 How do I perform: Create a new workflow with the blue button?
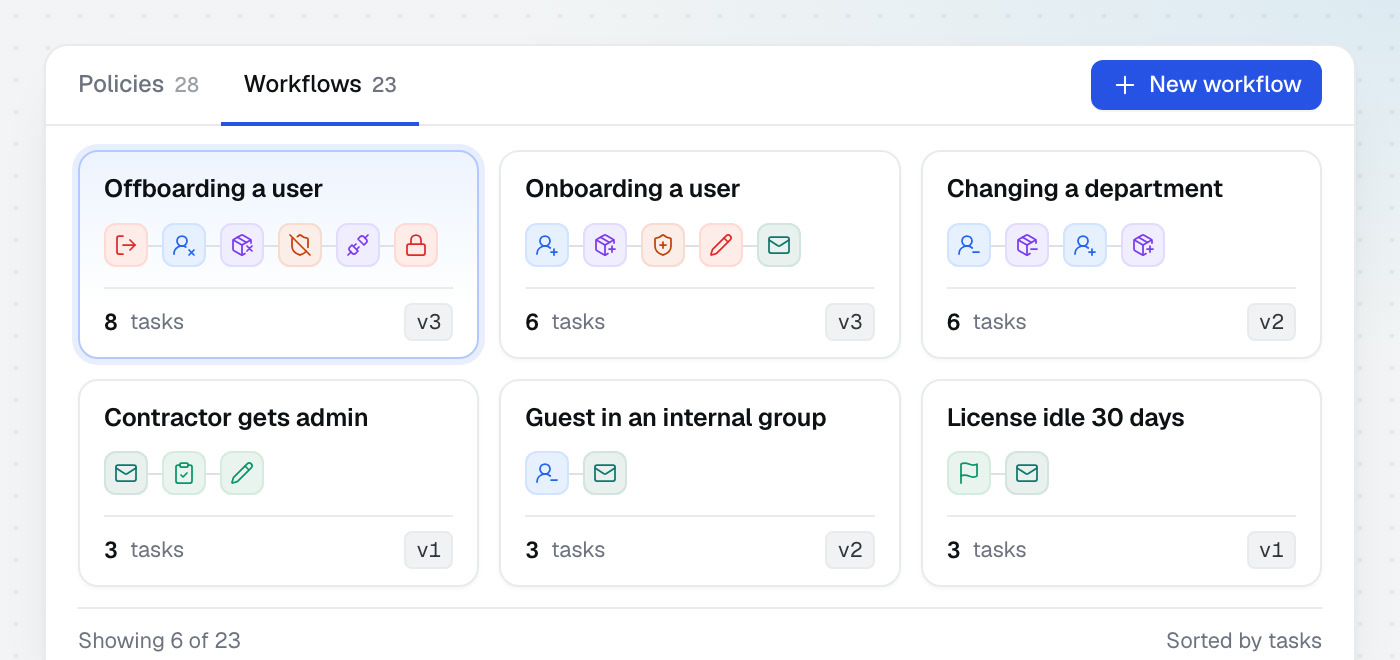(1206, 85)
